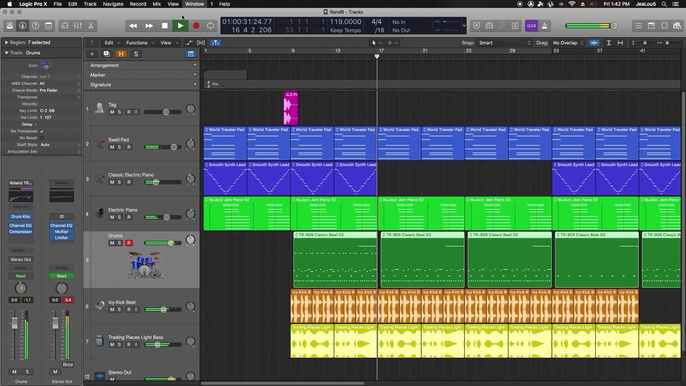Open the Note Pads icon
686x386 pixels.
(x=651, y=26)
